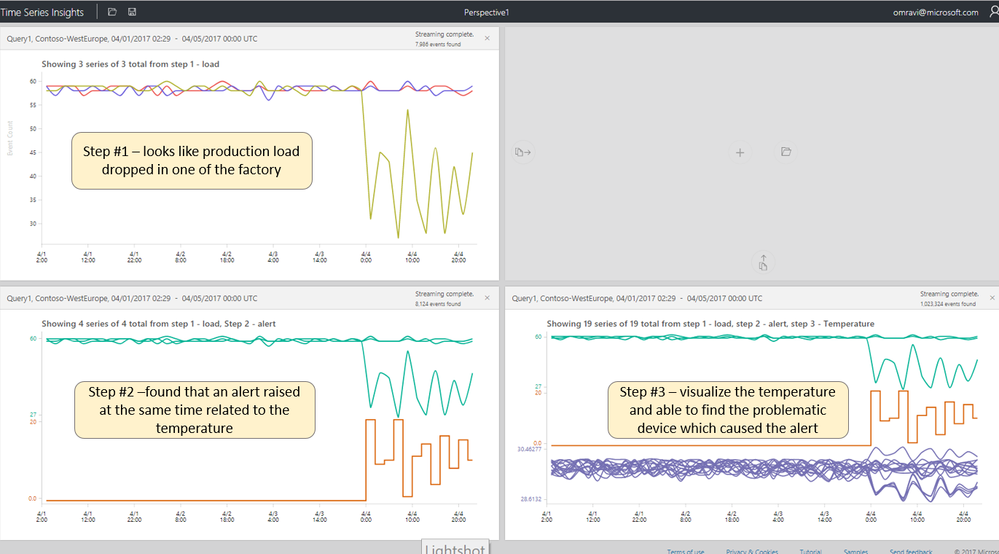The height and width of the screenshot is (554, 999).
Task: Select the Perspective1 title
Action: click(x=486, y=12)
